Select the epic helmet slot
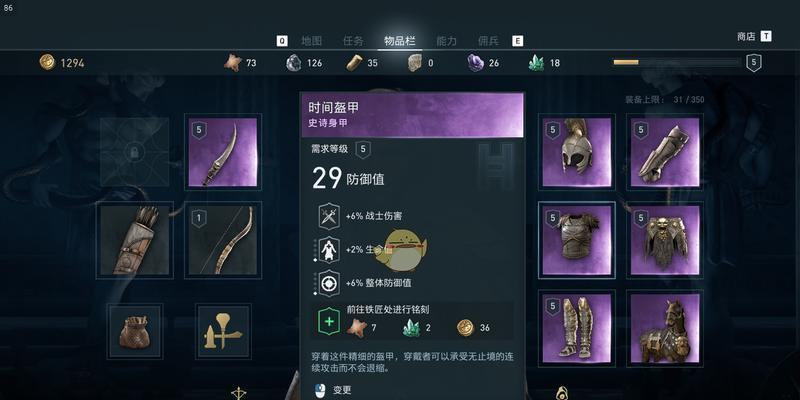 (x=577, y=152)
